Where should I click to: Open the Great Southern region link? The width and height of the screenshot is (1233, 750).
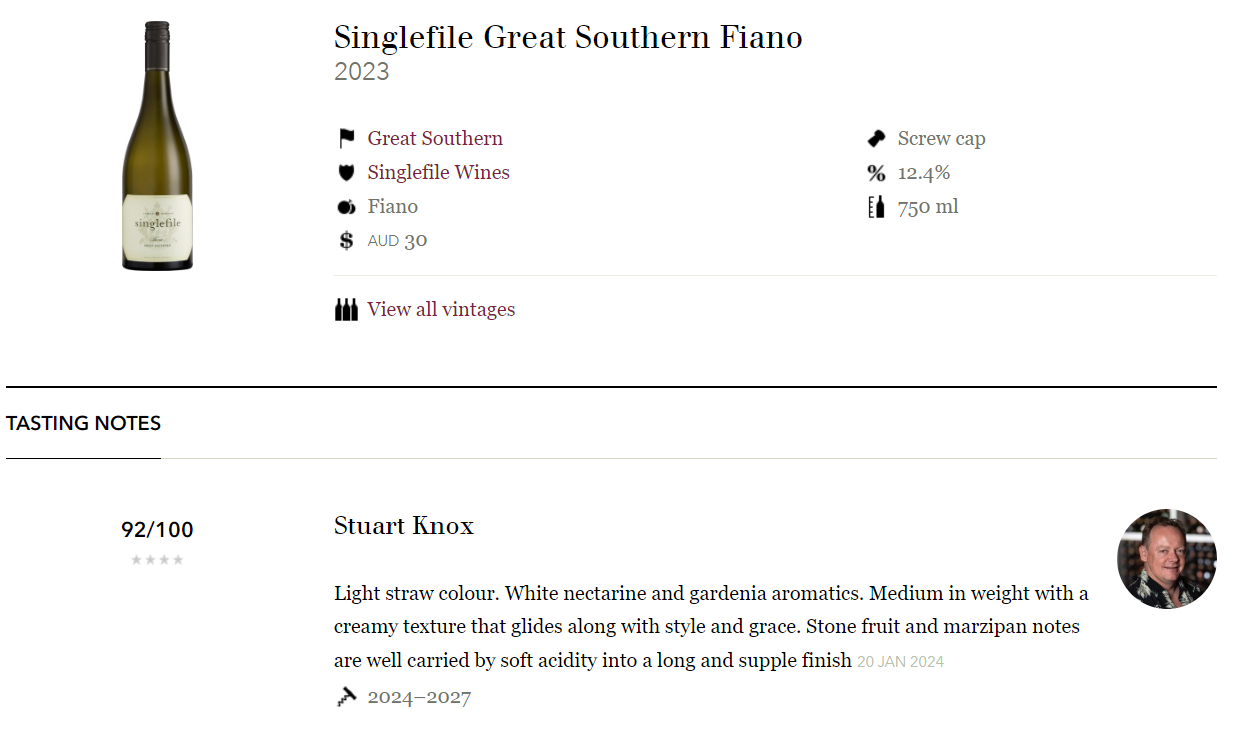point(435,138)
